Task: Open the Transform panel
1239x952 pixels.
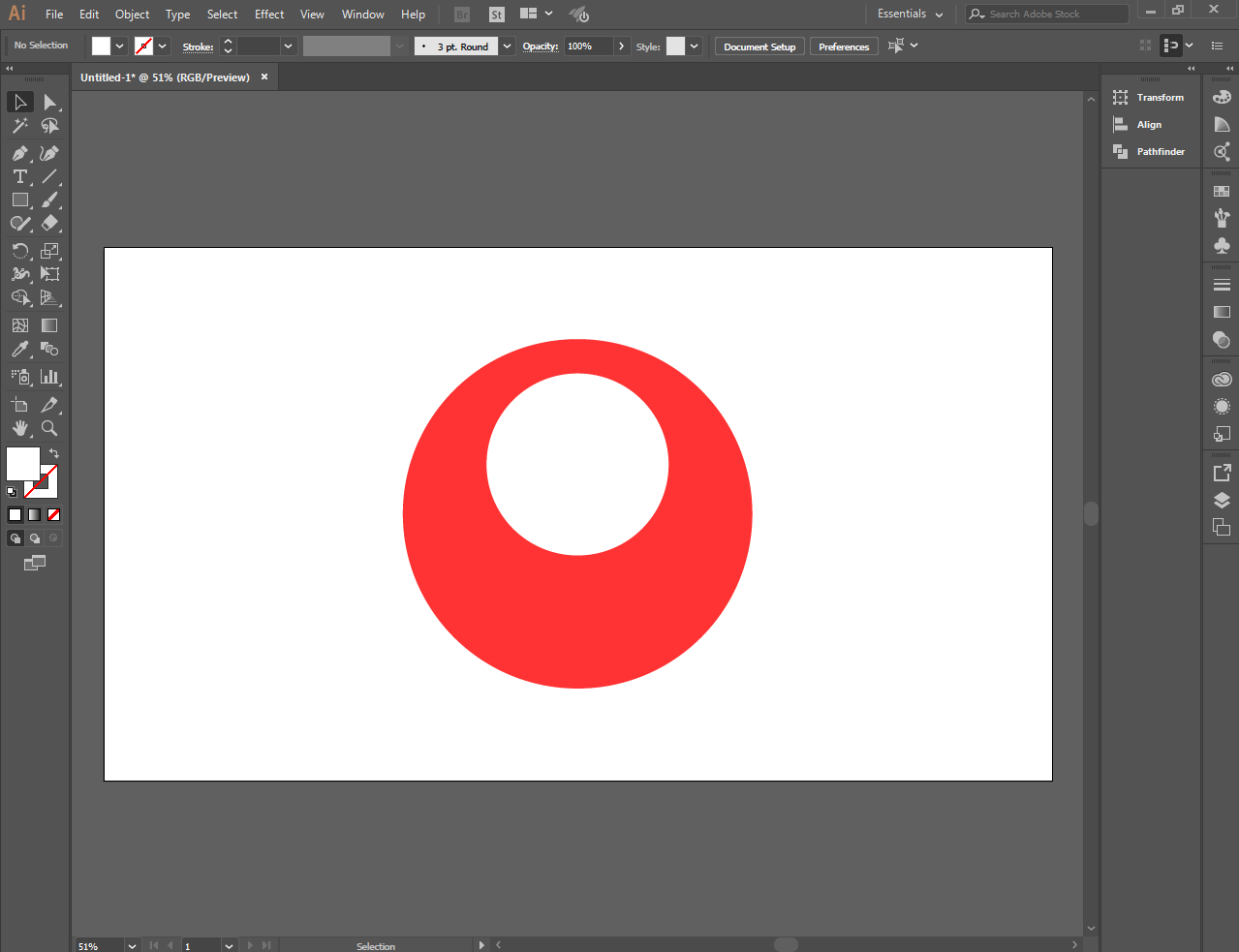Action: click(x=1150, y=98)
